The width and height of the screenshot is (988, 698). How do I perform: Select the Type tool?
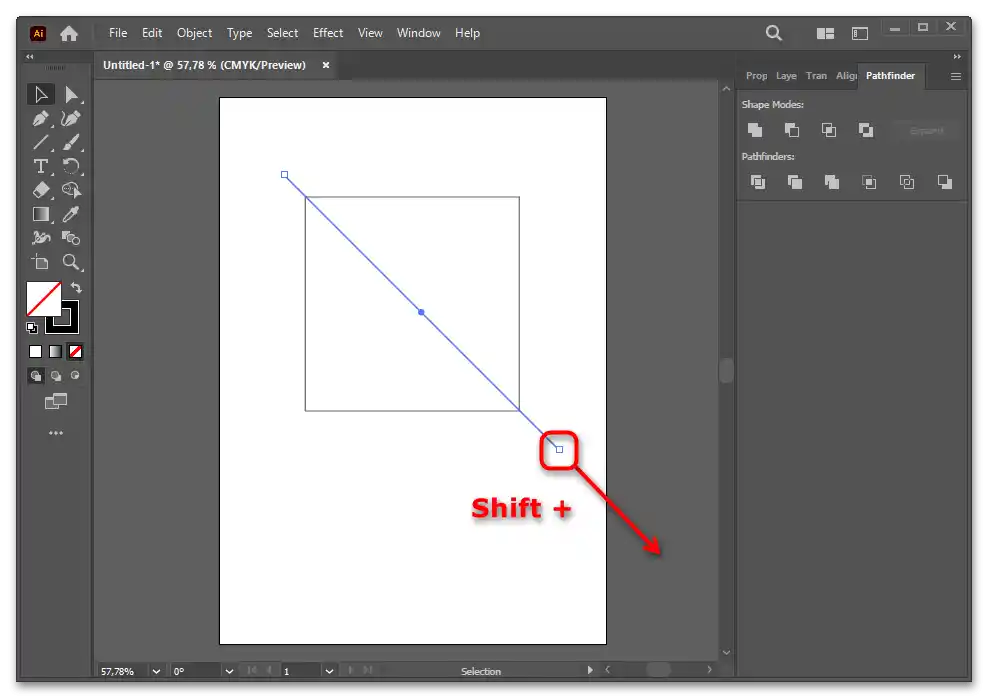41,166
